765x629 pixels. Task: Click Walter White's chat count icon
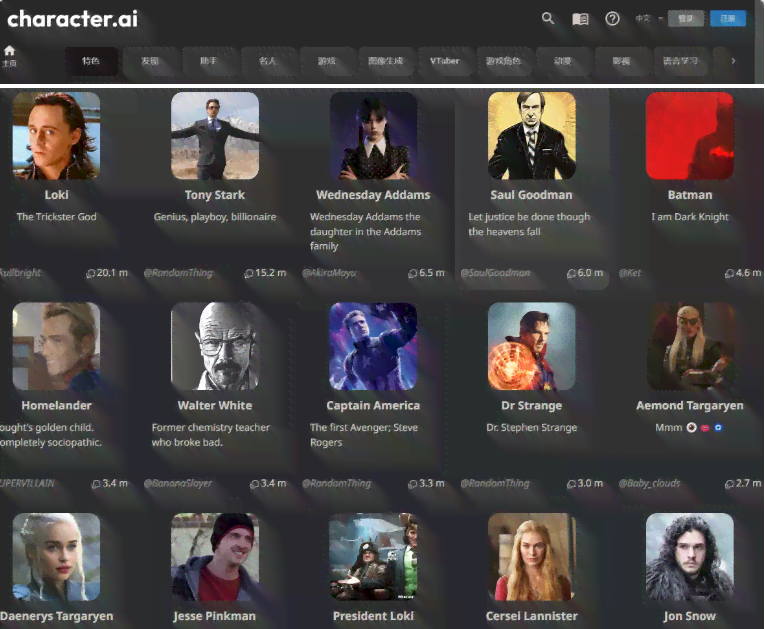point(255,484)
